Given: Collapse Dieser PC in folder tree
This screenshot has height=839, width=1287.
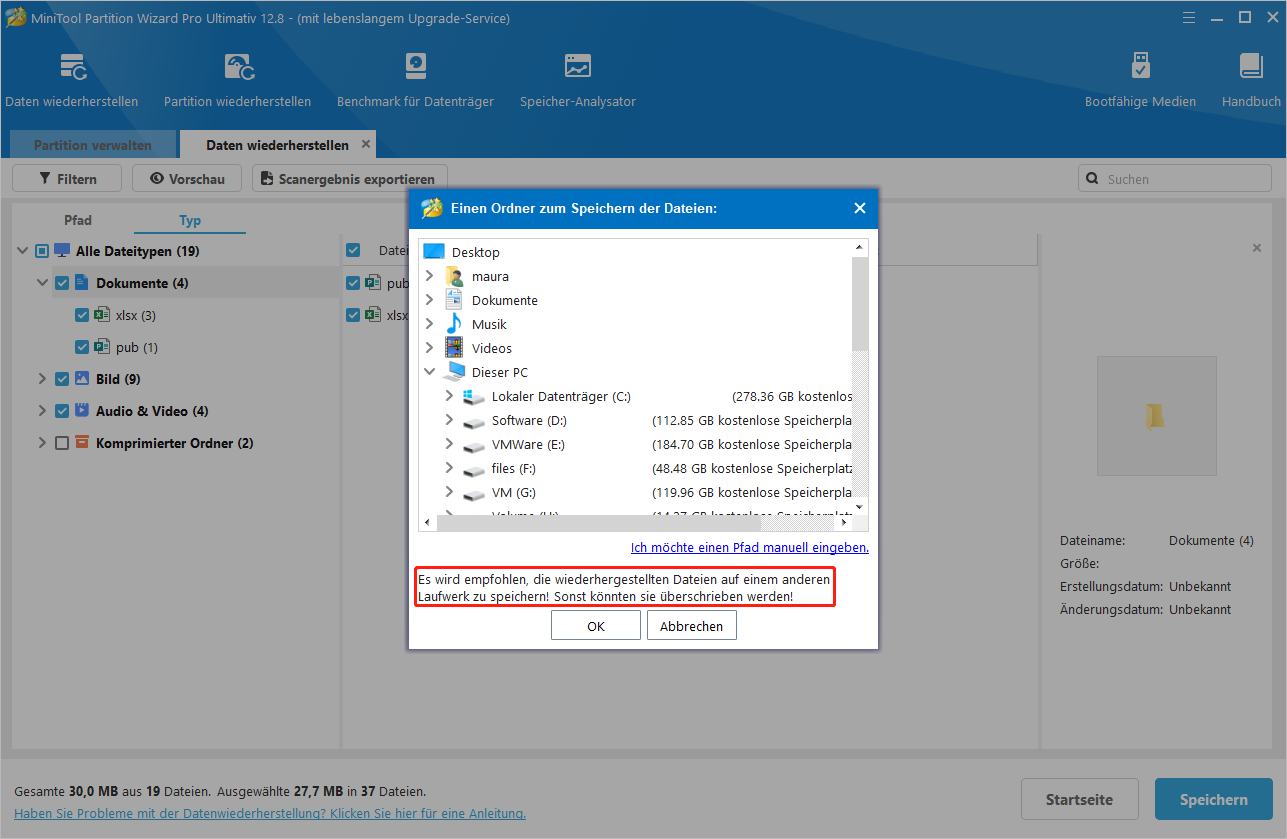Looking at the screenshot, I should (430, 372).
